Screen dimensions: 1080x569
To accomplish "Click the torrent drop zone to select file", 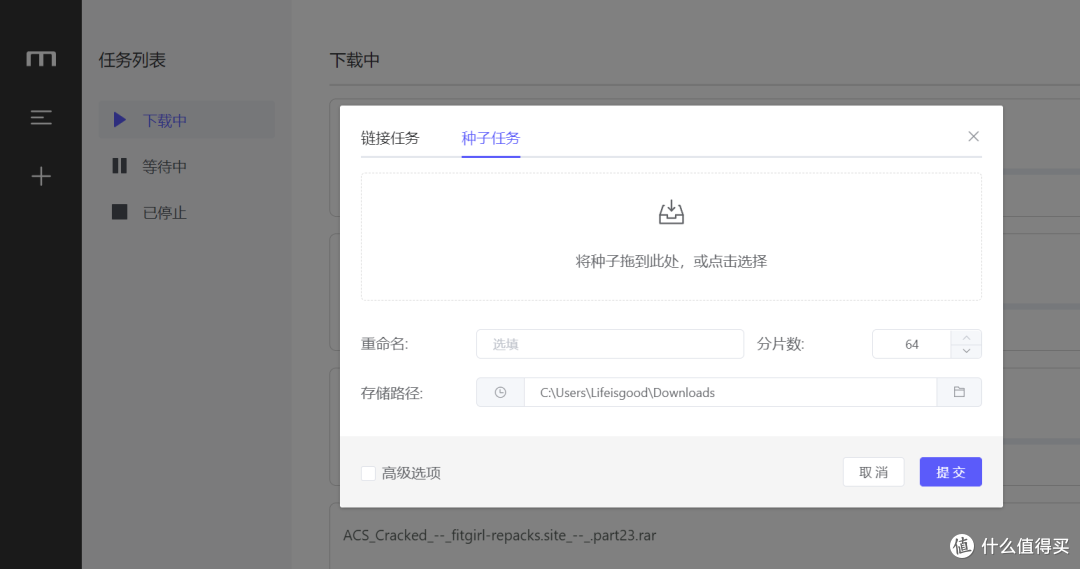I will (x=671, y=236).
